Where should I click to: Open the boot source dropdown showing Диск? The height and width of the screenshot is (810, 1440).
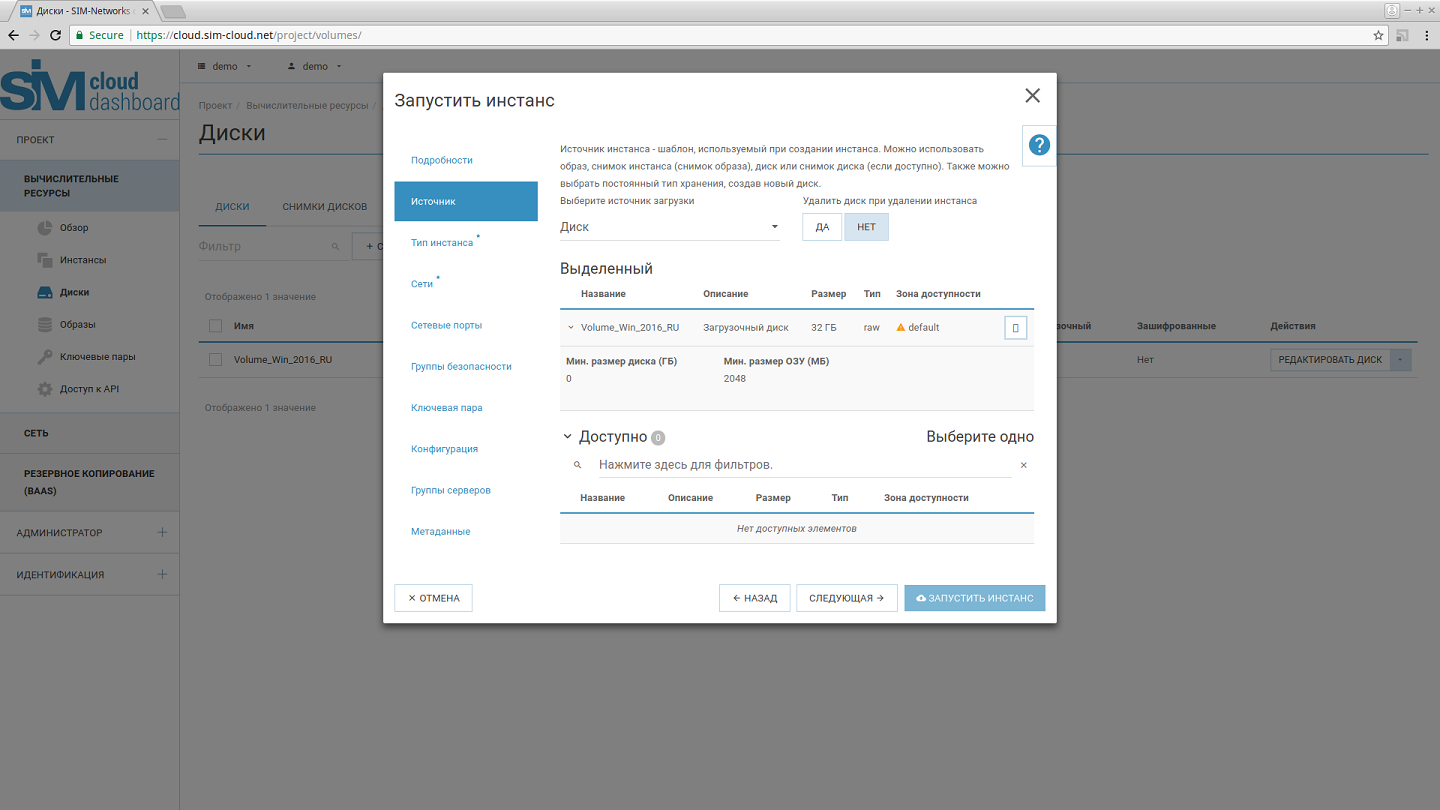669,227
